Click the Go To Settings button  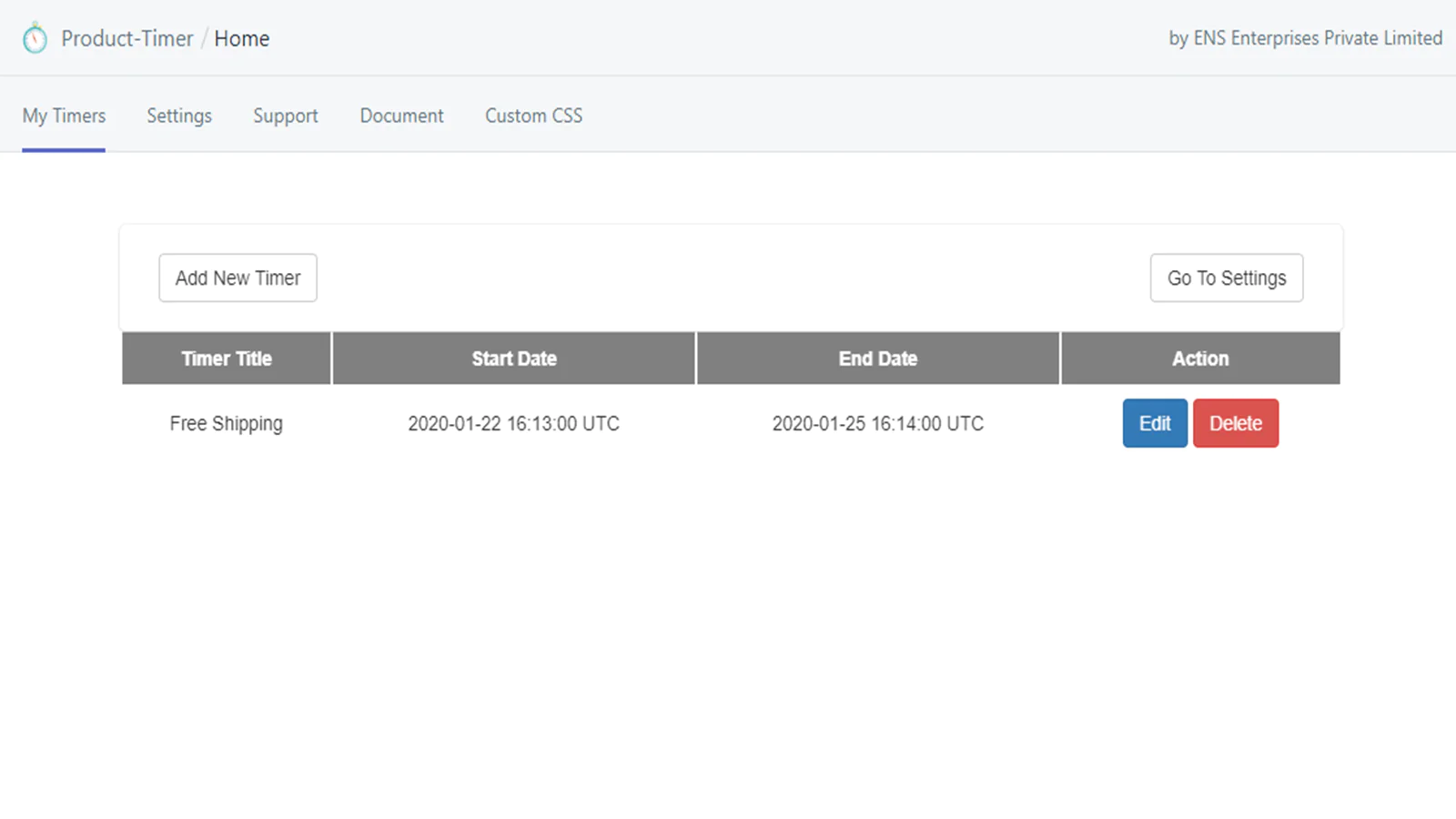click(1226, 278)
